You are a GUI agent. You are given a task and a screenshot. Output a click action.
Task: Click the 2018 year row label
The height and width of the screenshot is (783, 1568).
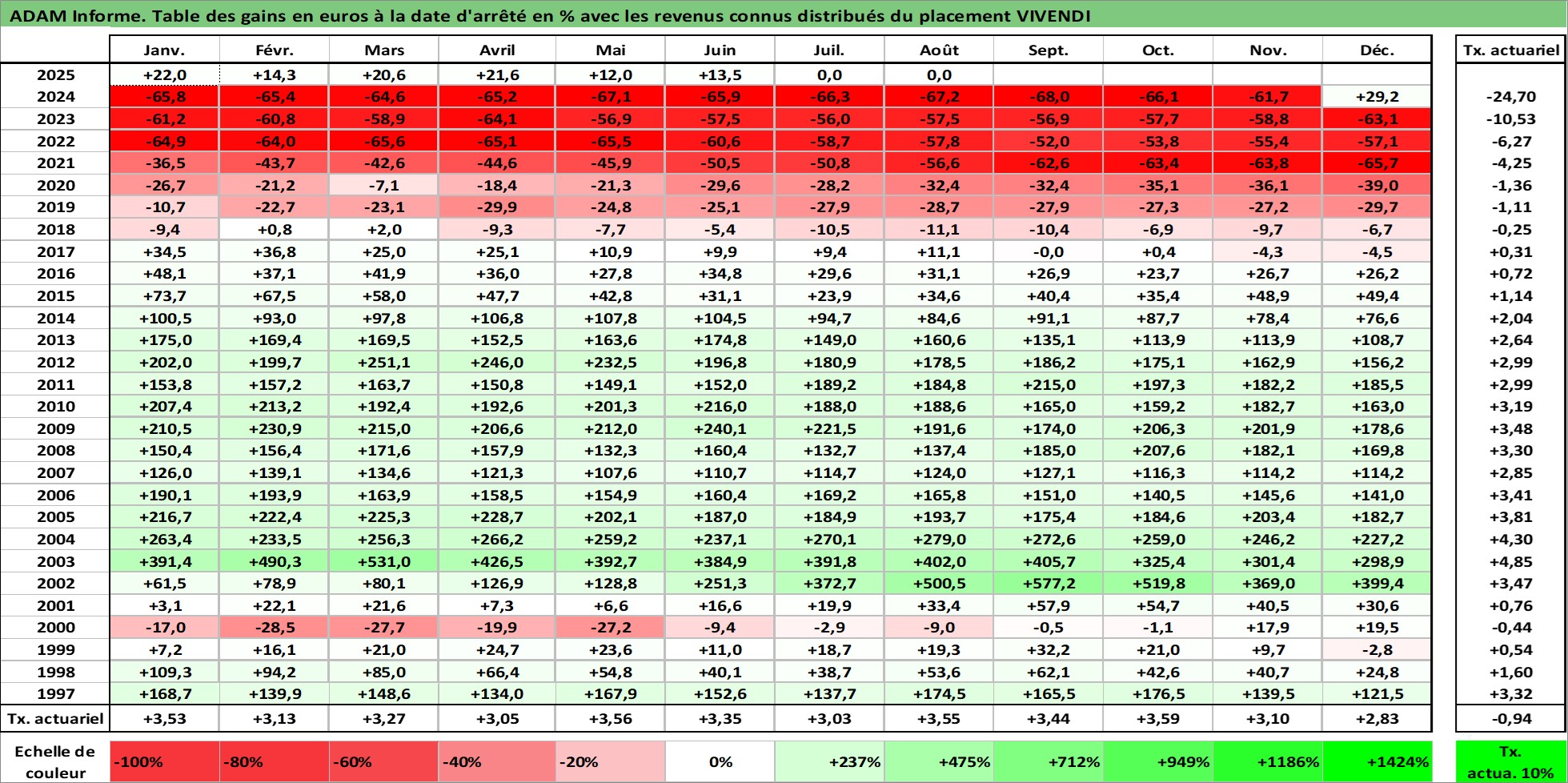click(55, 230)
